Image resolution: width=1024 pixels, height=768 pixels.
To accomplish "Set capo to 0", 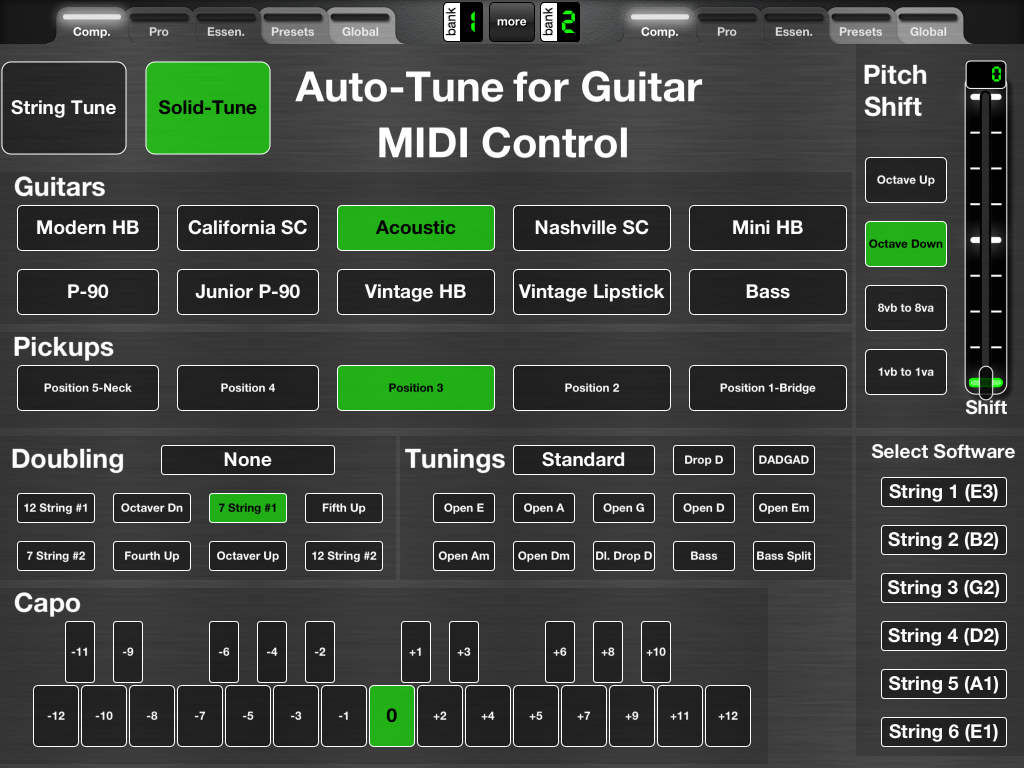I will [392, 716].
